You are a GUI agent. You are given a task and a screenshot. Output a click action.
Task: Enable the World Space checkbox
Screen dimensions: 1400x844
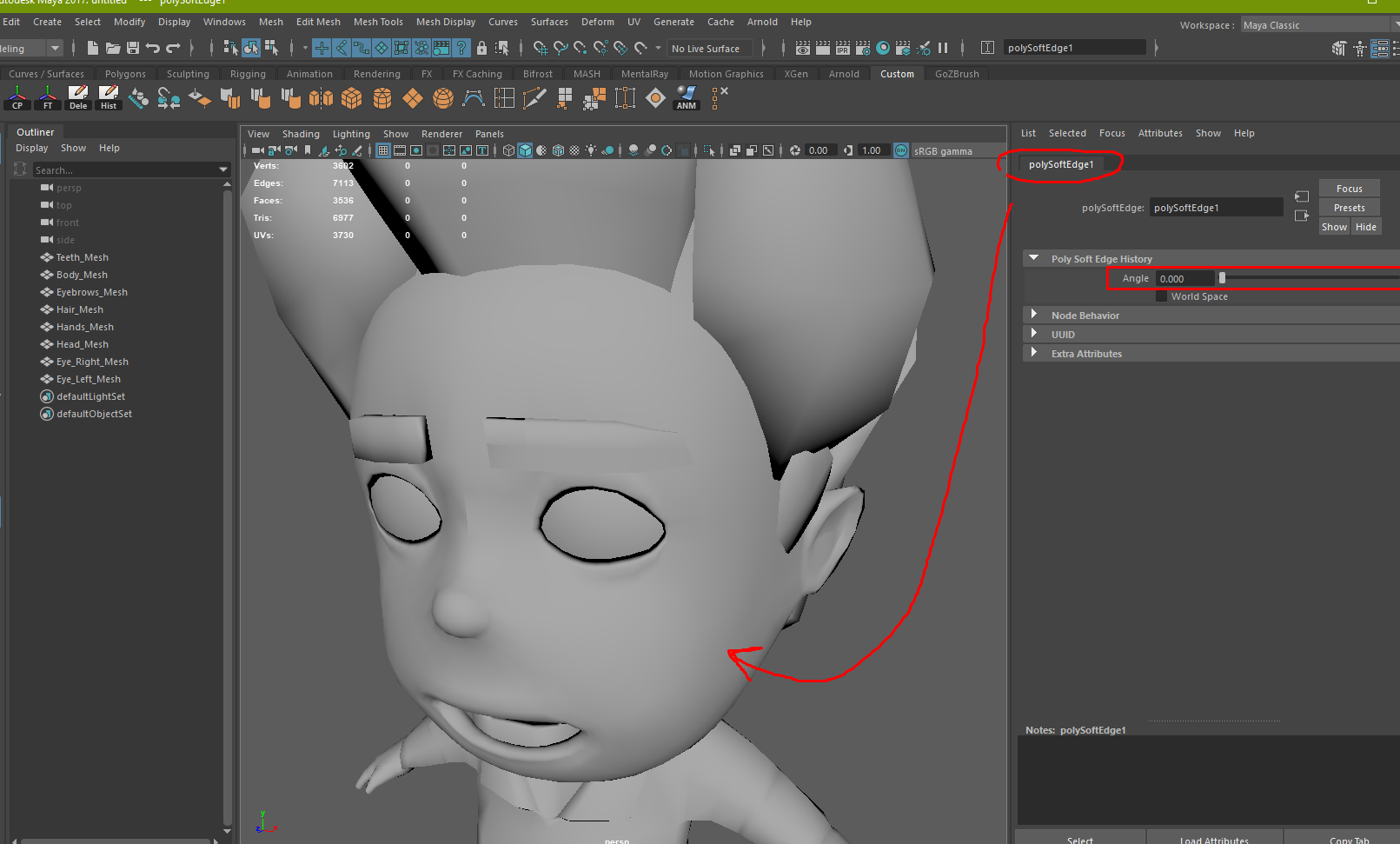[x=1161, y=296]
